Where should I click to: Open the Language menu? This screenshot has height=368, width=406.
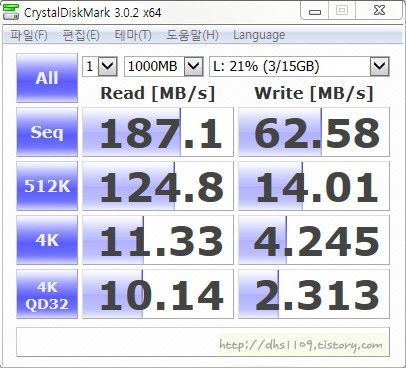coord(259,35)
